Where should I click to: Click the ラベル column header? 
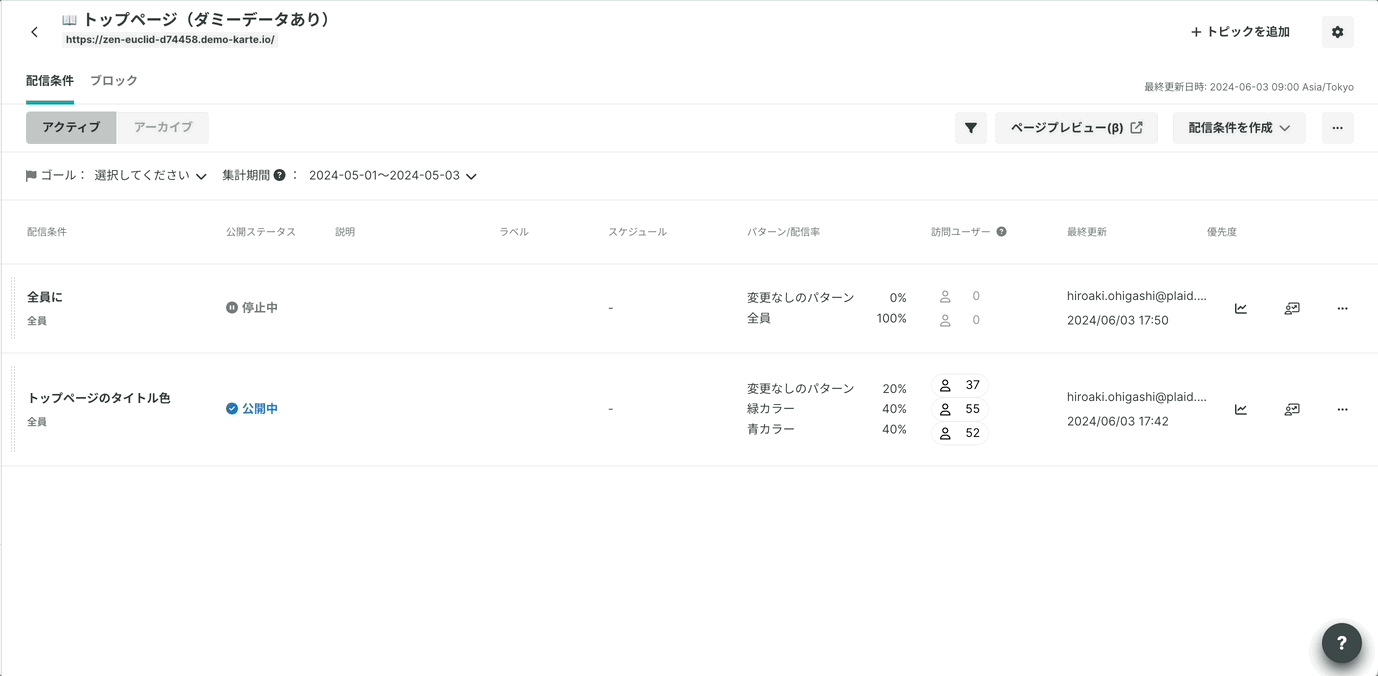click(514, 232)
